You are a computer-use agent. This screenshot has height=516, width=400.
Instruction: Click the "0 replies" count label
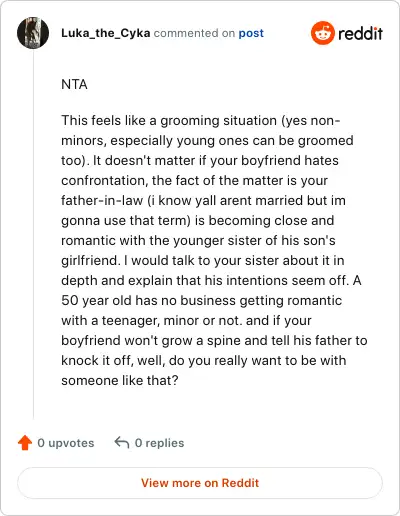(x=159, y=443)
